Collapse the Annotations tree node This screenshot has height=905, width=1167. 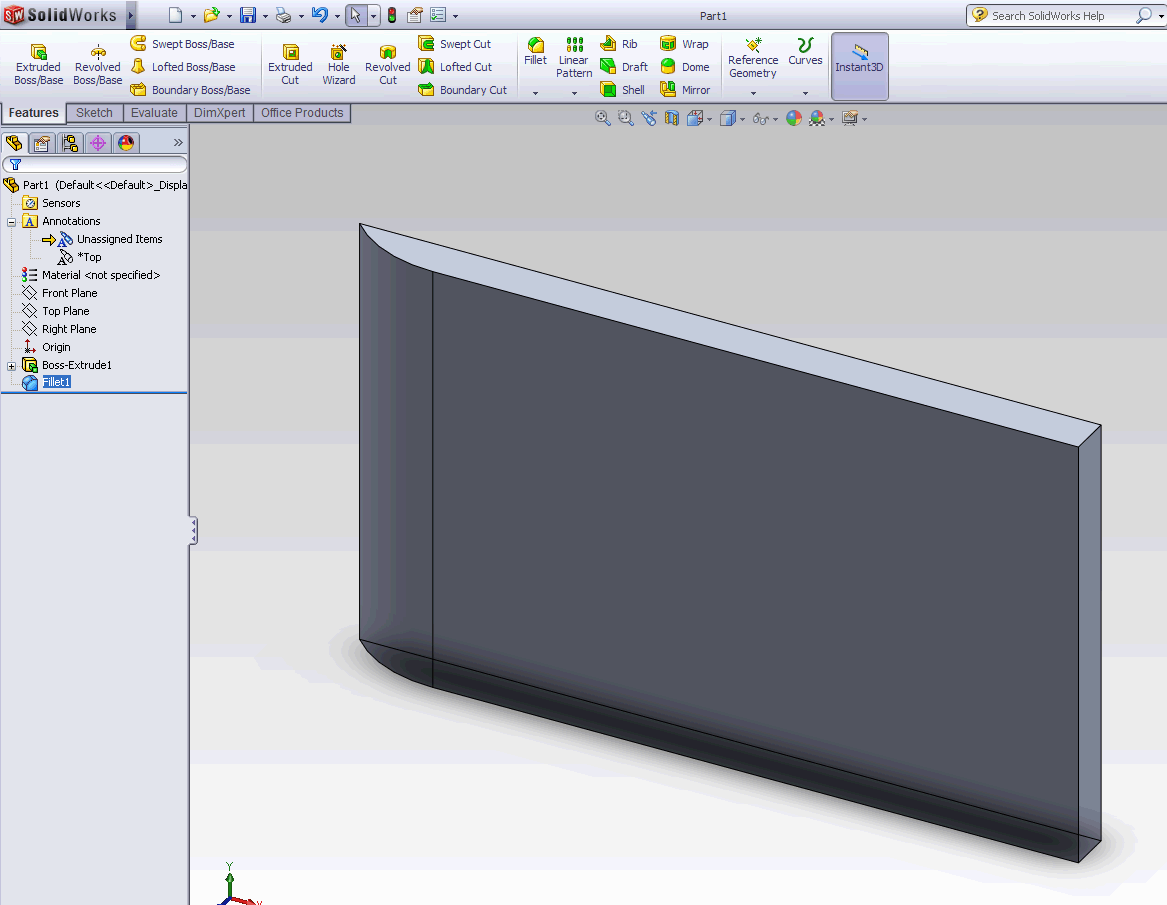pos(12,222)
